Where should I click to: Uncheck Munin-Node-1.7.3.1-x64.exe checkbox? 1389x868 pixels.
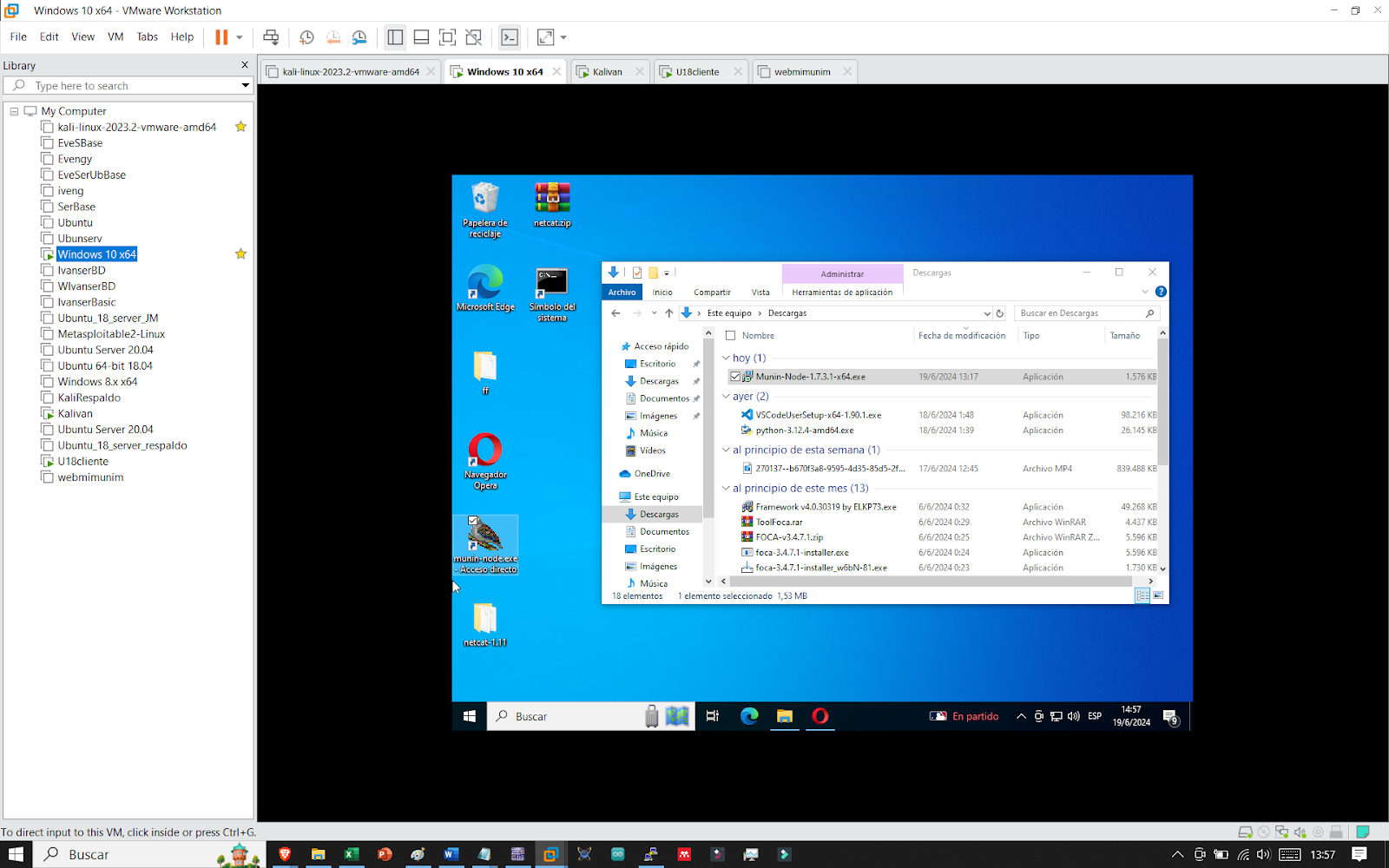point(735,377)
